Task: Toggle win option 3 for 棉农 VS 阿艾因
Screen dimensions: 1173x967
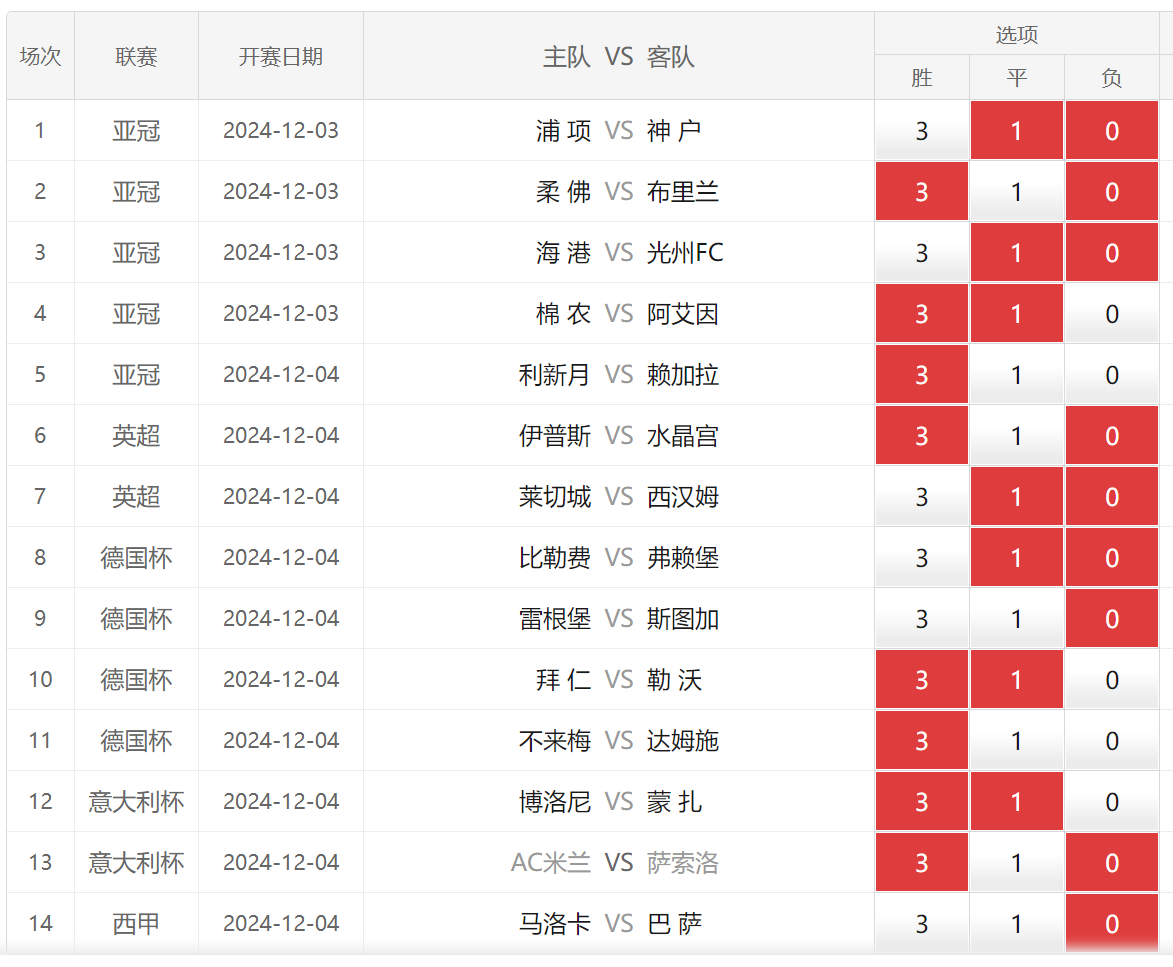Action: click(x=922, y=314)
